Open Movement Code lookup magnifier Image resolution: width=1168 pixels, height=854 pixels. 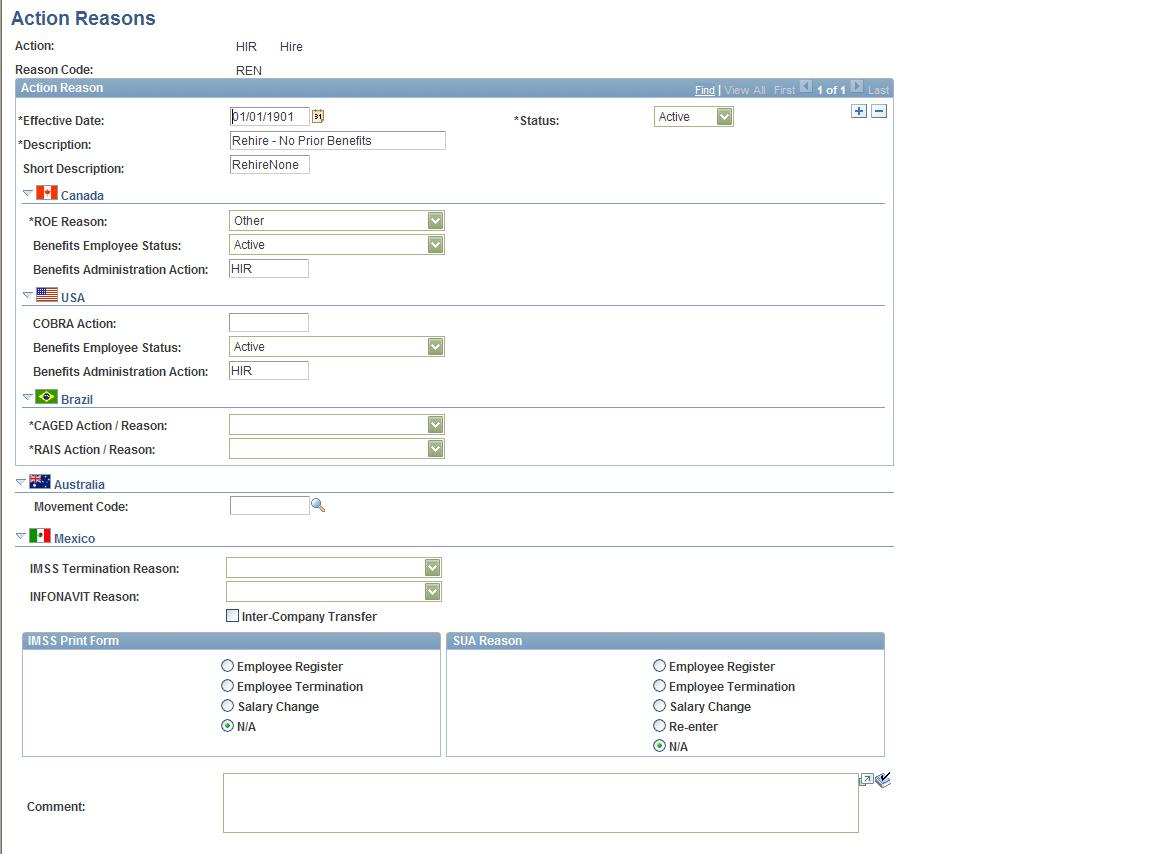click(318, 505)
